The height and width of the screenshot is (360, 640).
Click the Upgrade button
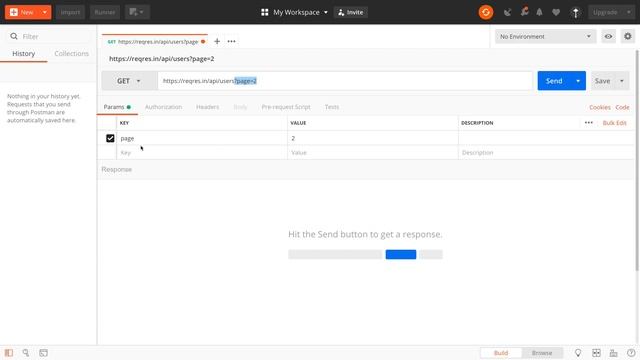click(605, 12)
